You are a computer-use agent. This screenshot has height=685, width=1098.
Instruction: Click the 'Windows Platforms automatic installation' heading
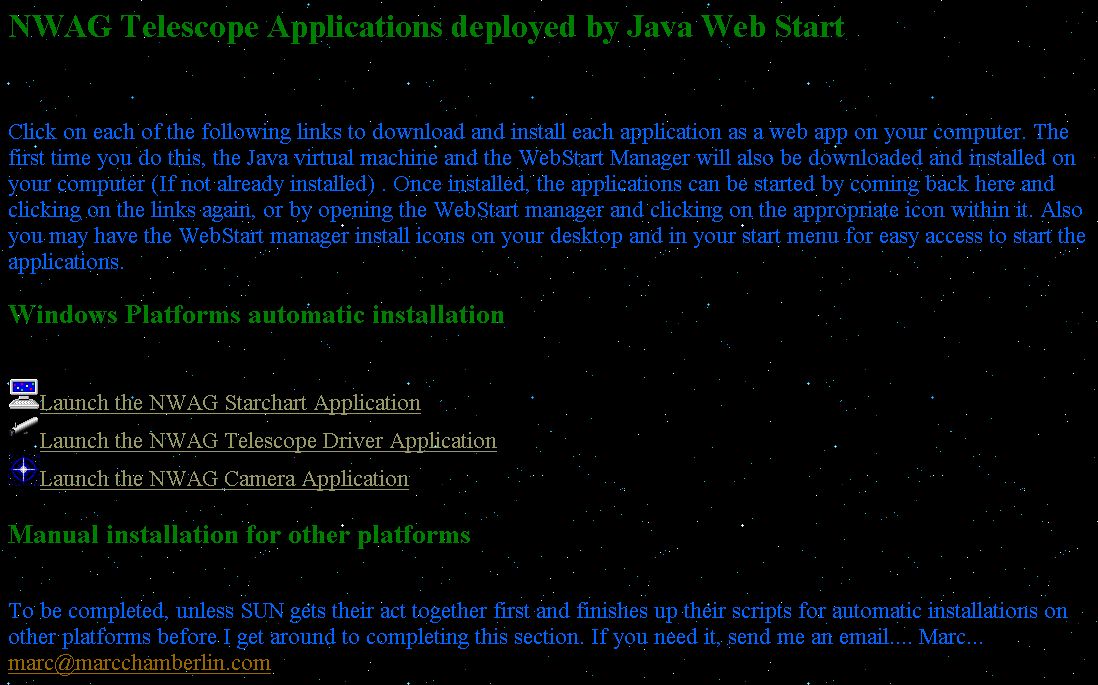coord(256,314)
